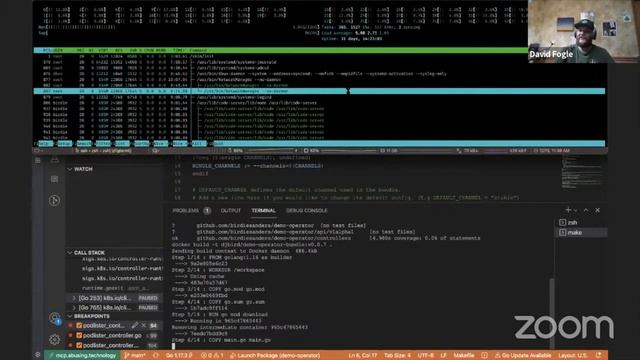Open notifications icon at status bar end
The height and width of the screenshot is (360, 640).
[598, 356]
